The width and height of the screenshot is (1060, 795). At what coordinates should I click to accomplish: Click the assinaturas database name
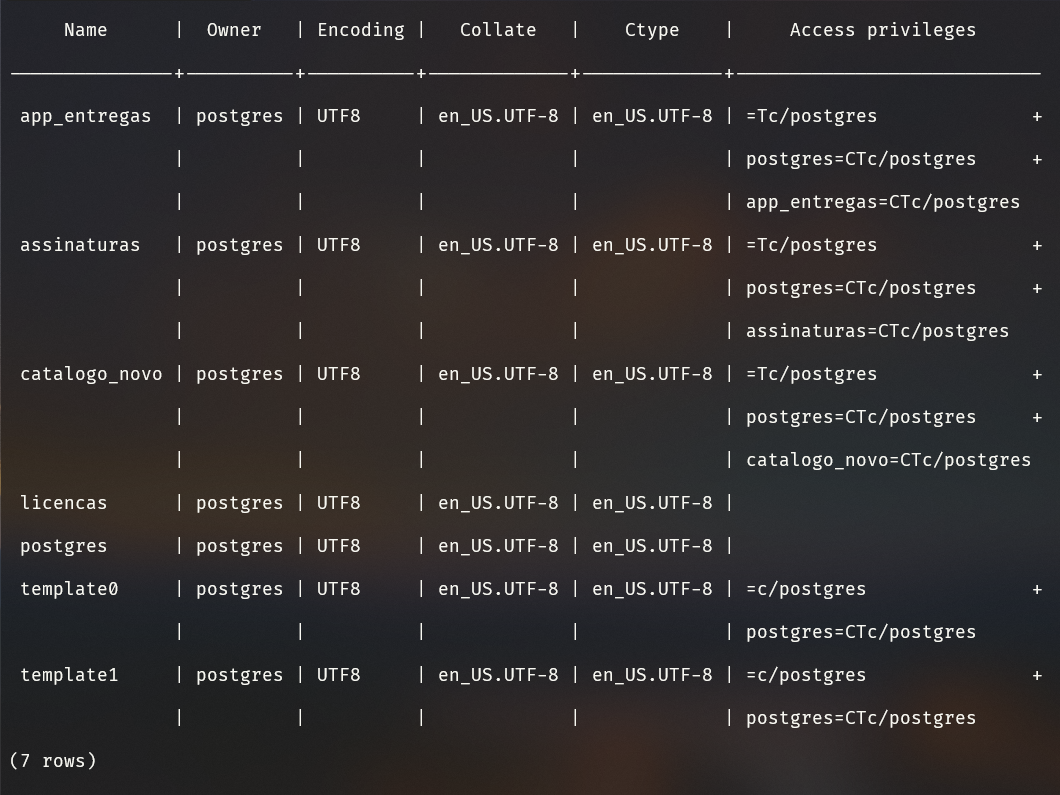pos(80,245)
